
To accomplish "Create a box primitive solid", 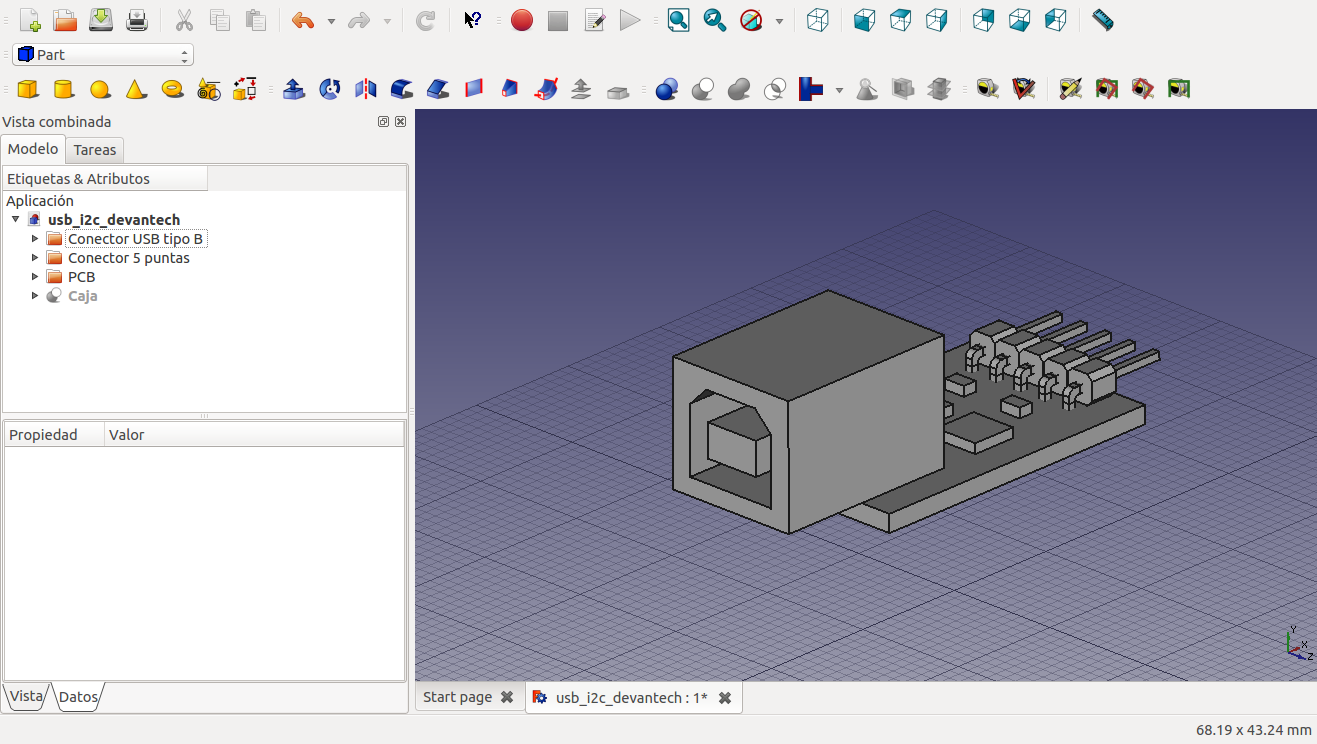I will click(28, 90).
